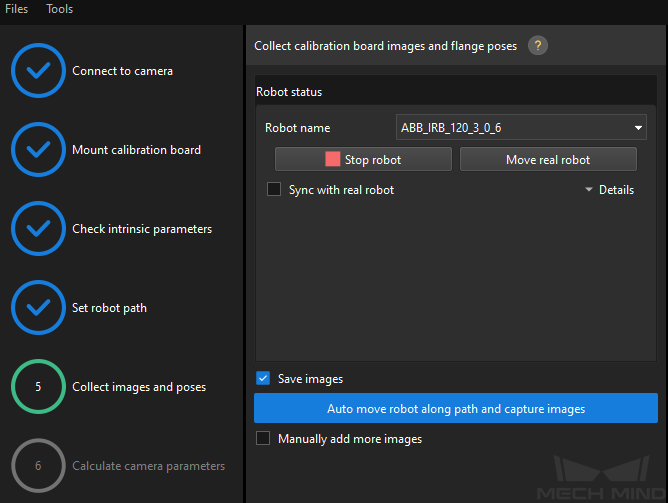
Task: Expand the Details section
Action: [609, 190]
